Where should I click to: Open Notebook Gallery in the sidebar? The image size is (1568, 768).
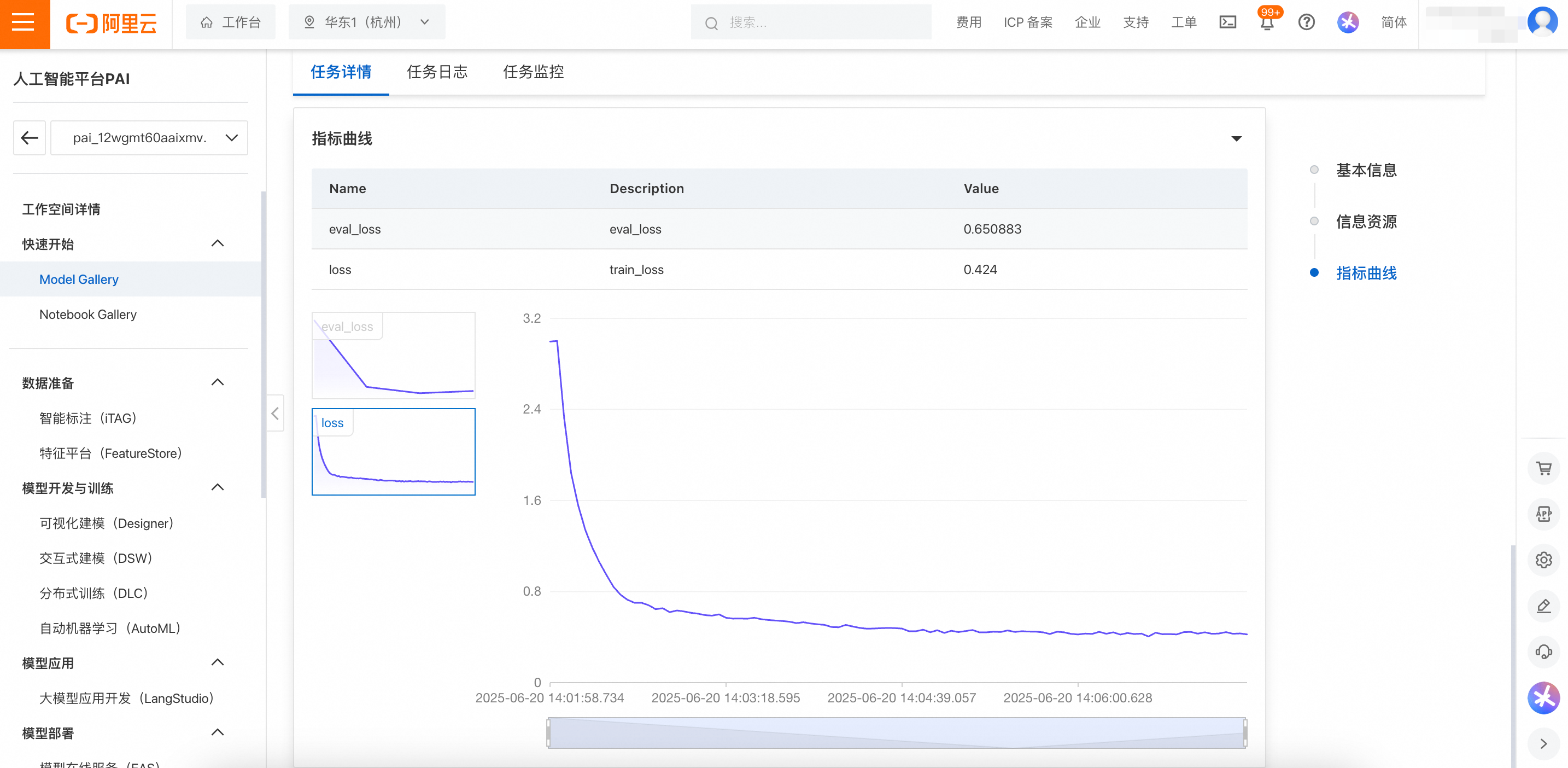(87, 315)
